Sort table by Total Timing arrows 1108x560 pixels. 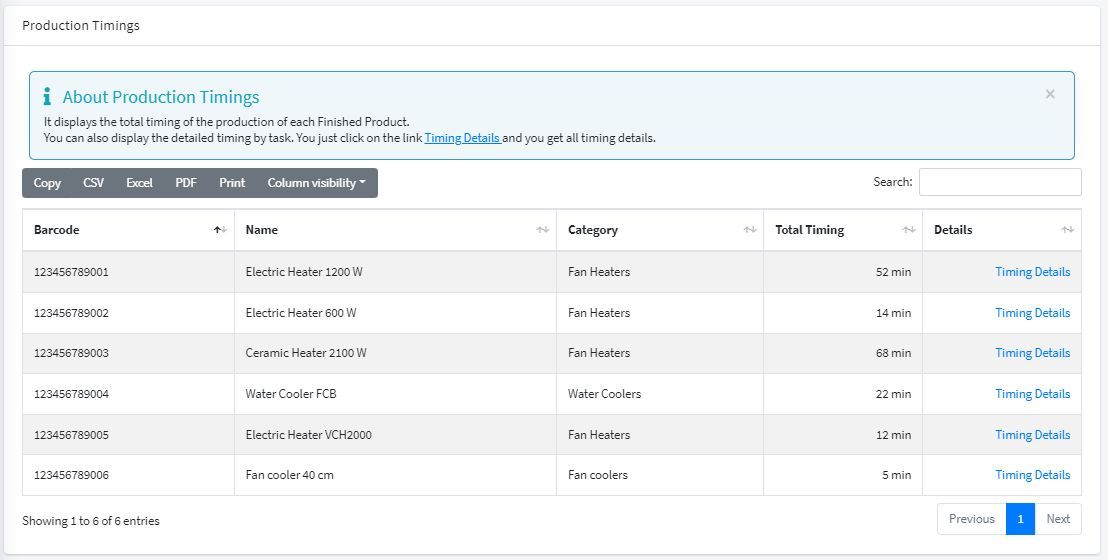pyautogui.click(x=909, y=230)
